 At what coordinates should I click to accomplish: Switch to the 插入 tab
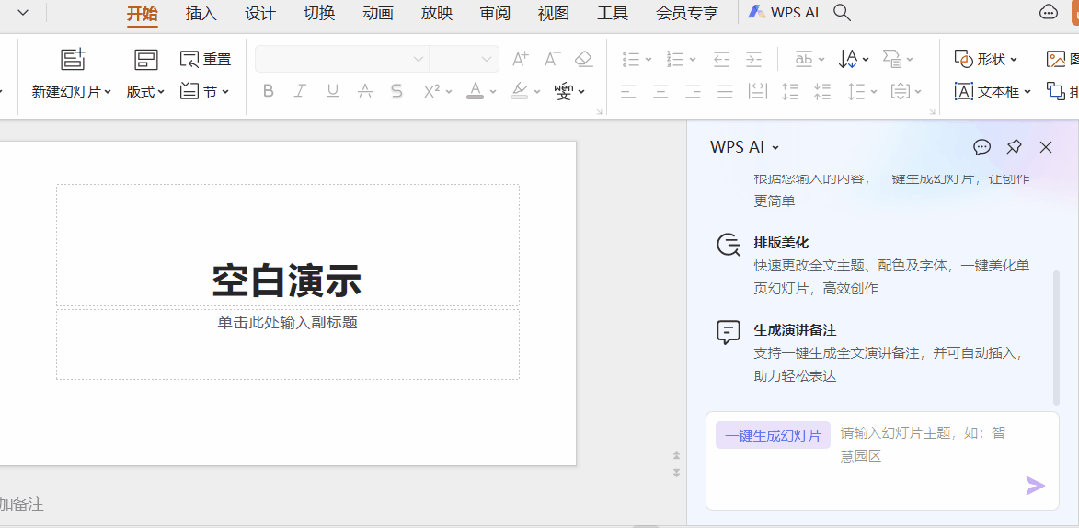point(201,13)
